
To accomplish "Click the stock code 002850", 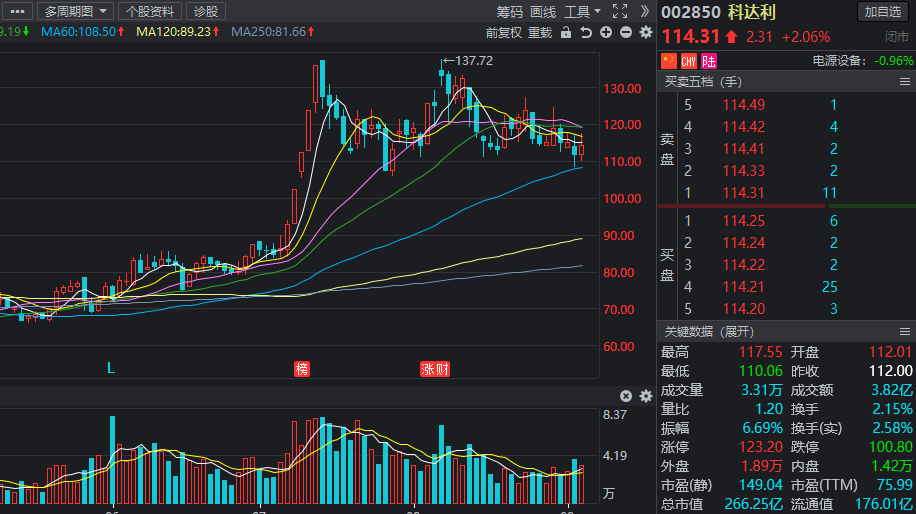I will click(x=691, y=12).
